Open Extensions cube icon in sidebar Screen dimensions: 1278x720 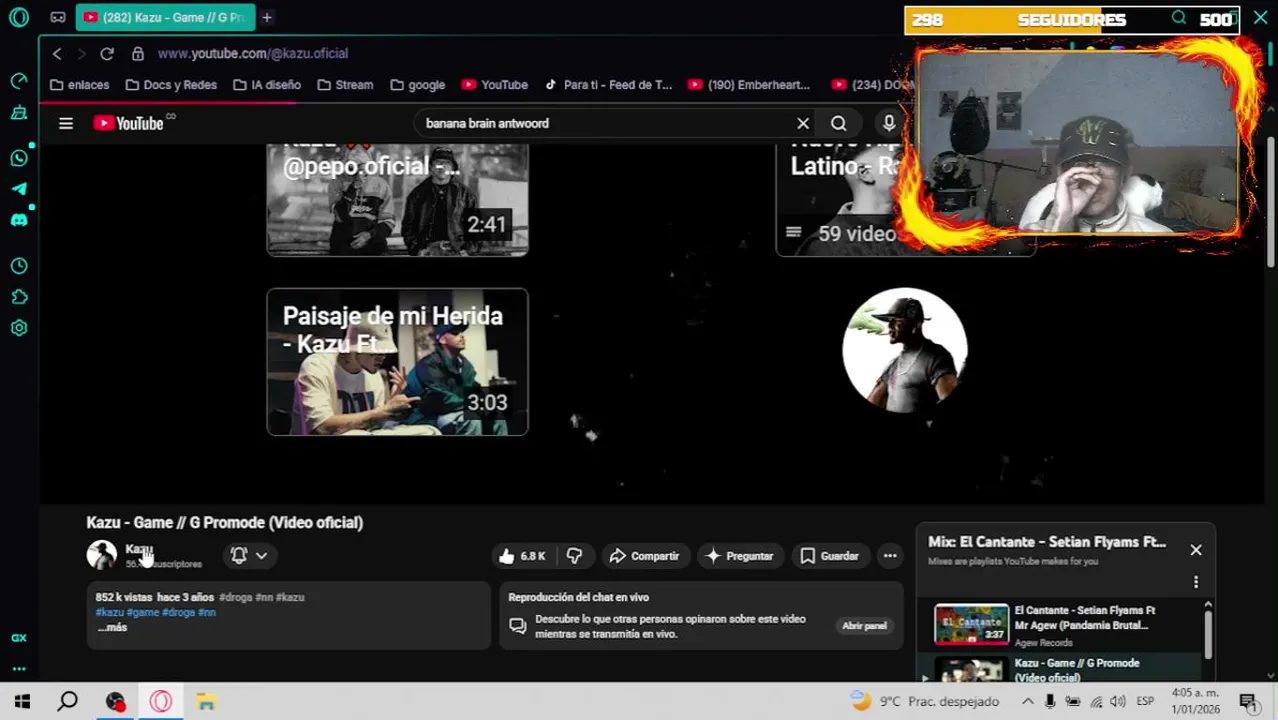pyautogui.click(x=19, y=297)
